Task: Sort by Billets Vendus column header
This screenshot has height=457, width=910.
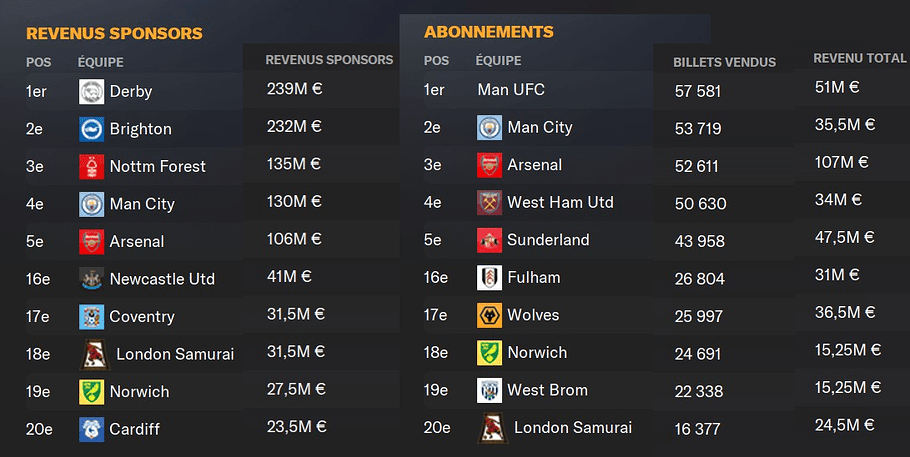Action: [724, 62]
